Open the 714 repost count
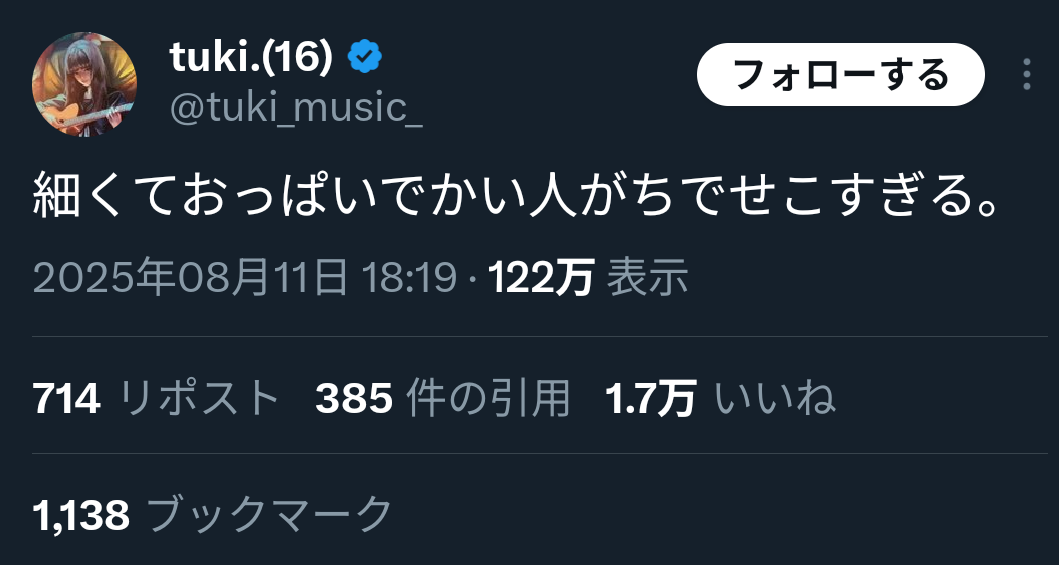Image resolution: width=1059 pixels, height=565 pixels. pyautogui.click(x=67, y=398)
